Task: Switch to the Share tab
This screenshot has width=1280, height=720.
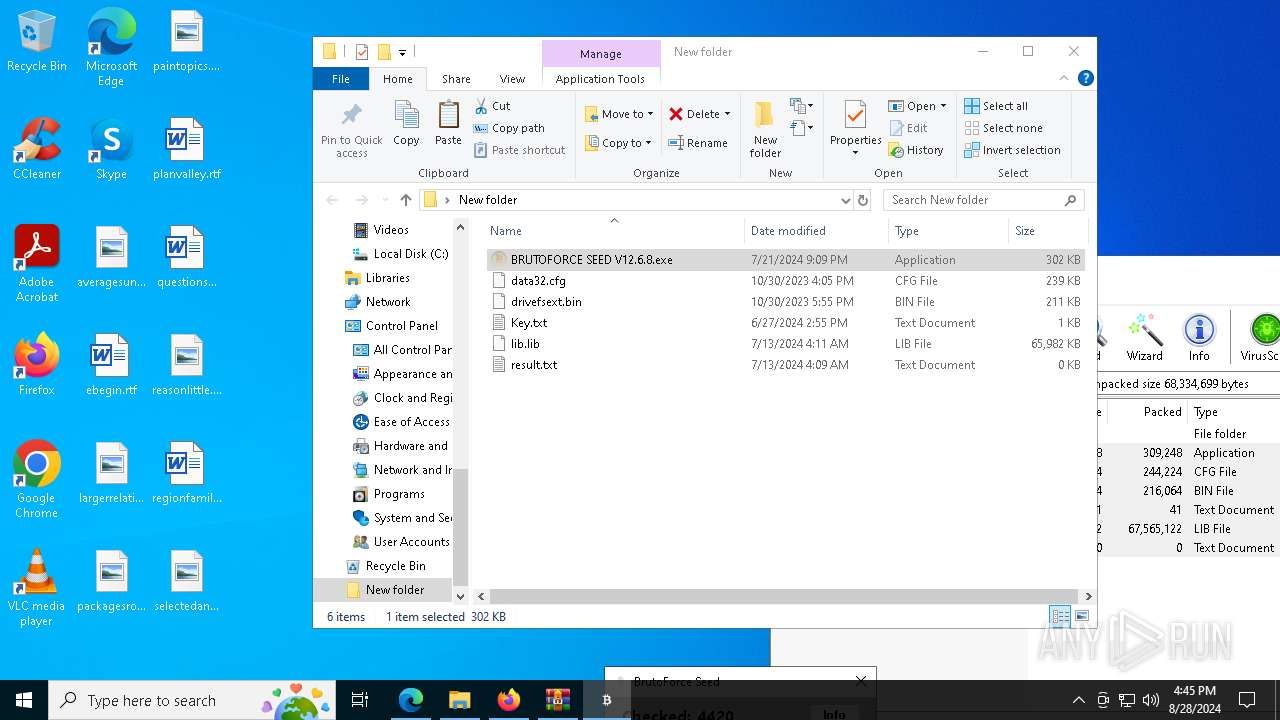Action: tap(456, 79)
